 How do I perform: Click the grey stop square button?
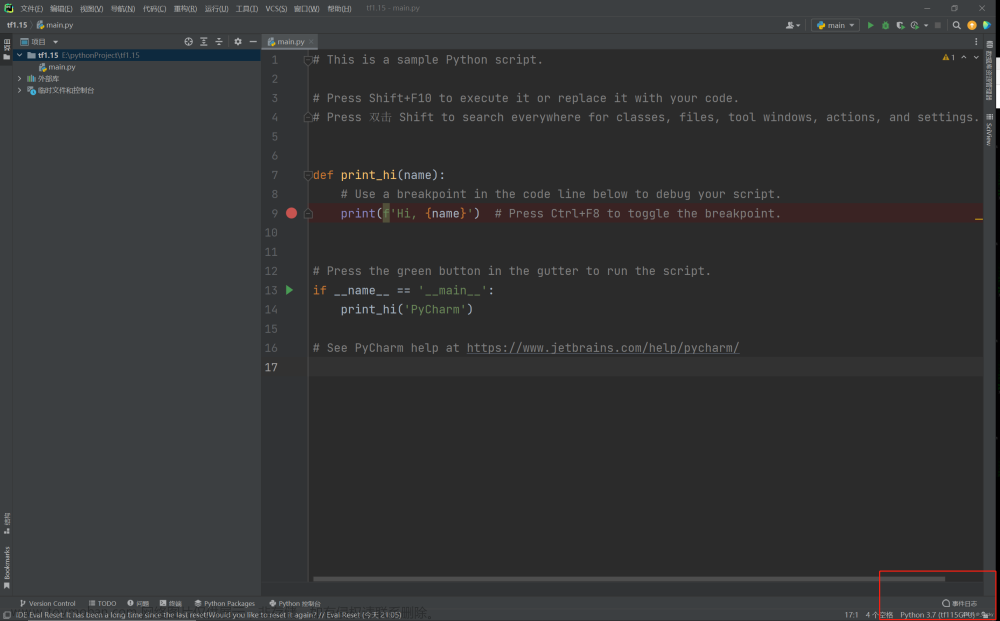point(938,26)
